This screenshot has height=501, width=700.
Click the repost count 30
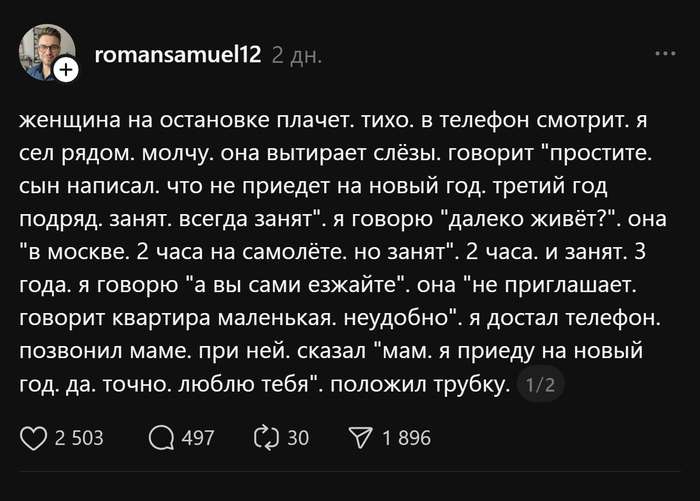point(298,437)
